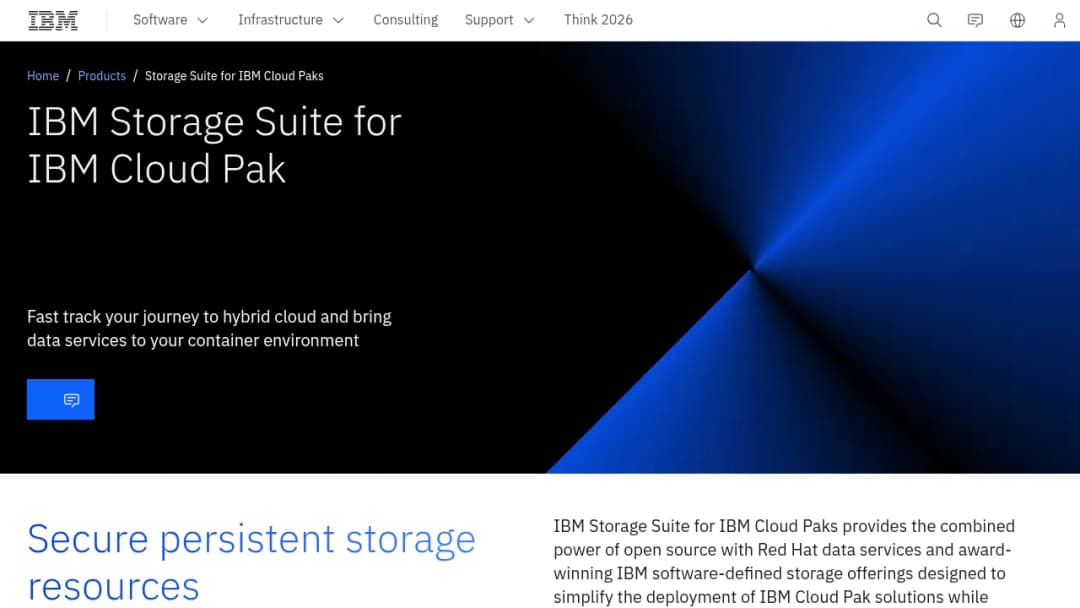This screenshot has height=608, width=1080.
Task: Open the globe region selector icon
Action: point(1017,20)
